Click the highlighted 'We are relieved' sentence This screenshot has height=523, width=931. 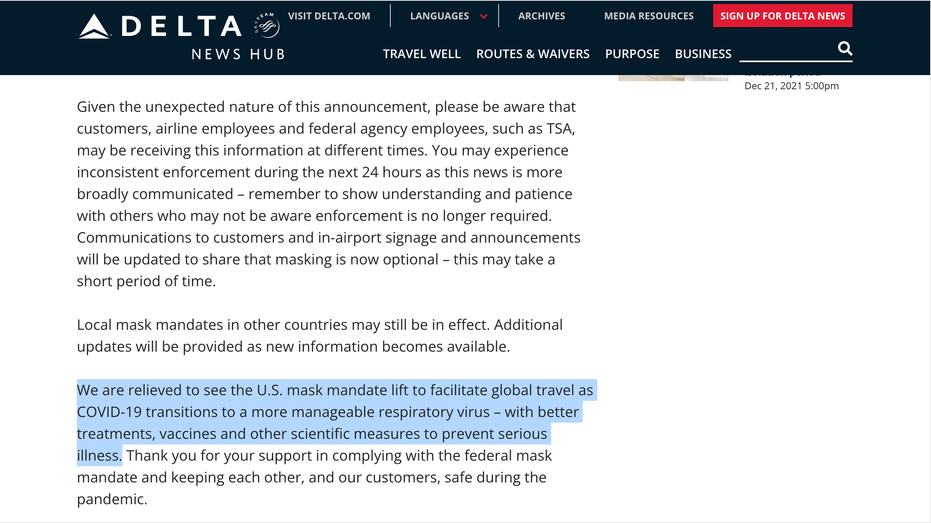click(x=335, y=423)
